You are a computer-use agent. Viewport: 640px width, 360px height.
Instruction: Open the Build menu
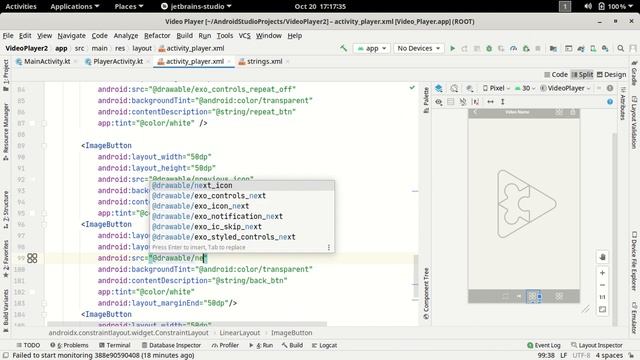184,36
